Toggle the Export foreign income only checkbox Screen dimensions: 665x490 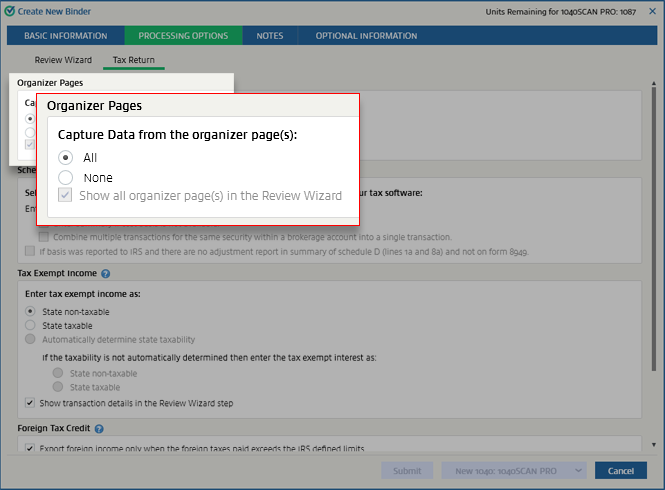click(x=31, y=448)
